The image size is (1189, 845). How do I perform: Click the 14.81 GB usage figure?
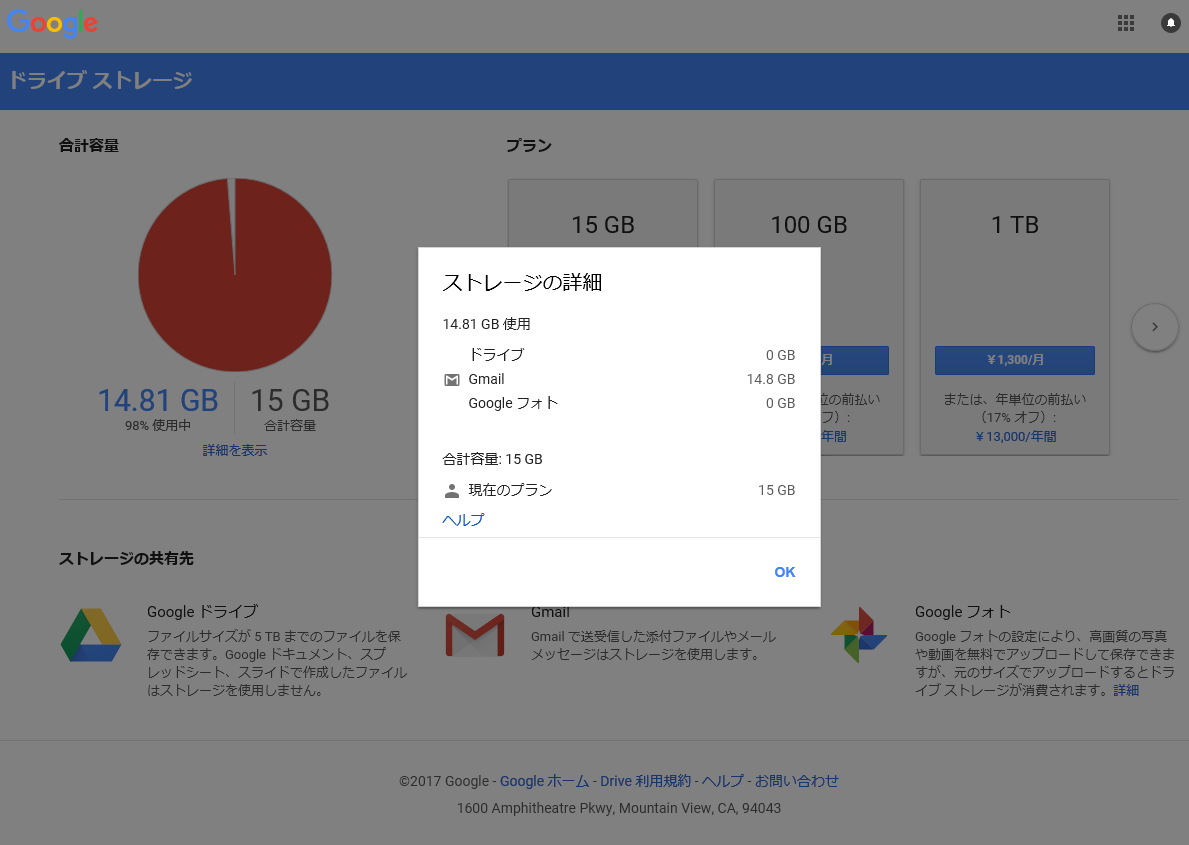click(158, 401)
